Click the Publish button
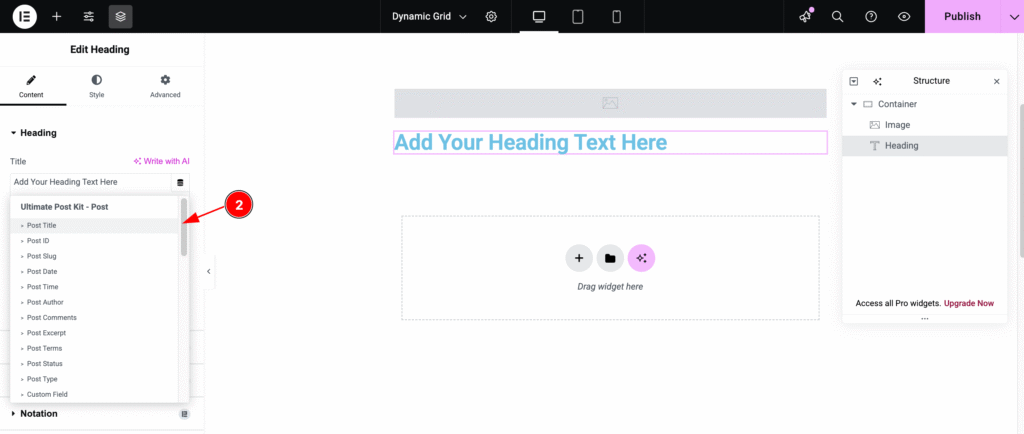The image size is (1024, 434). [x=962, y=16]
